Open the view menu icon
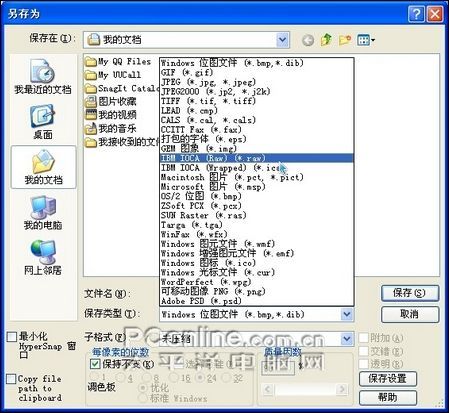This screenshot has height=413, width=449. tap(366, 40)
